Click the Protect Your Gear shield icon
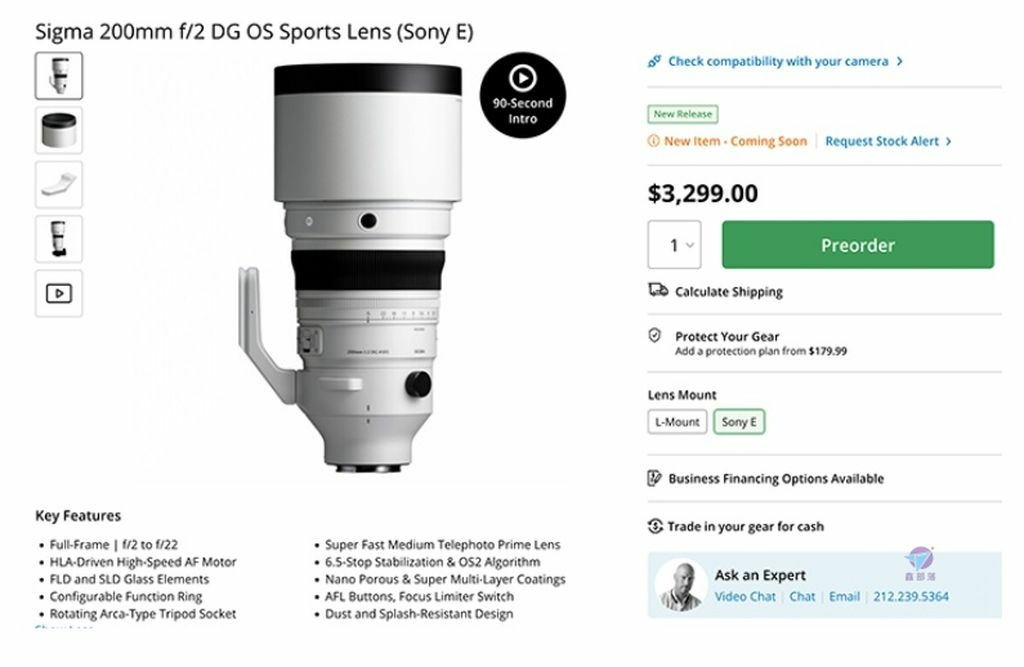This screenshot has height=667, width=1024. pos(655,336)
